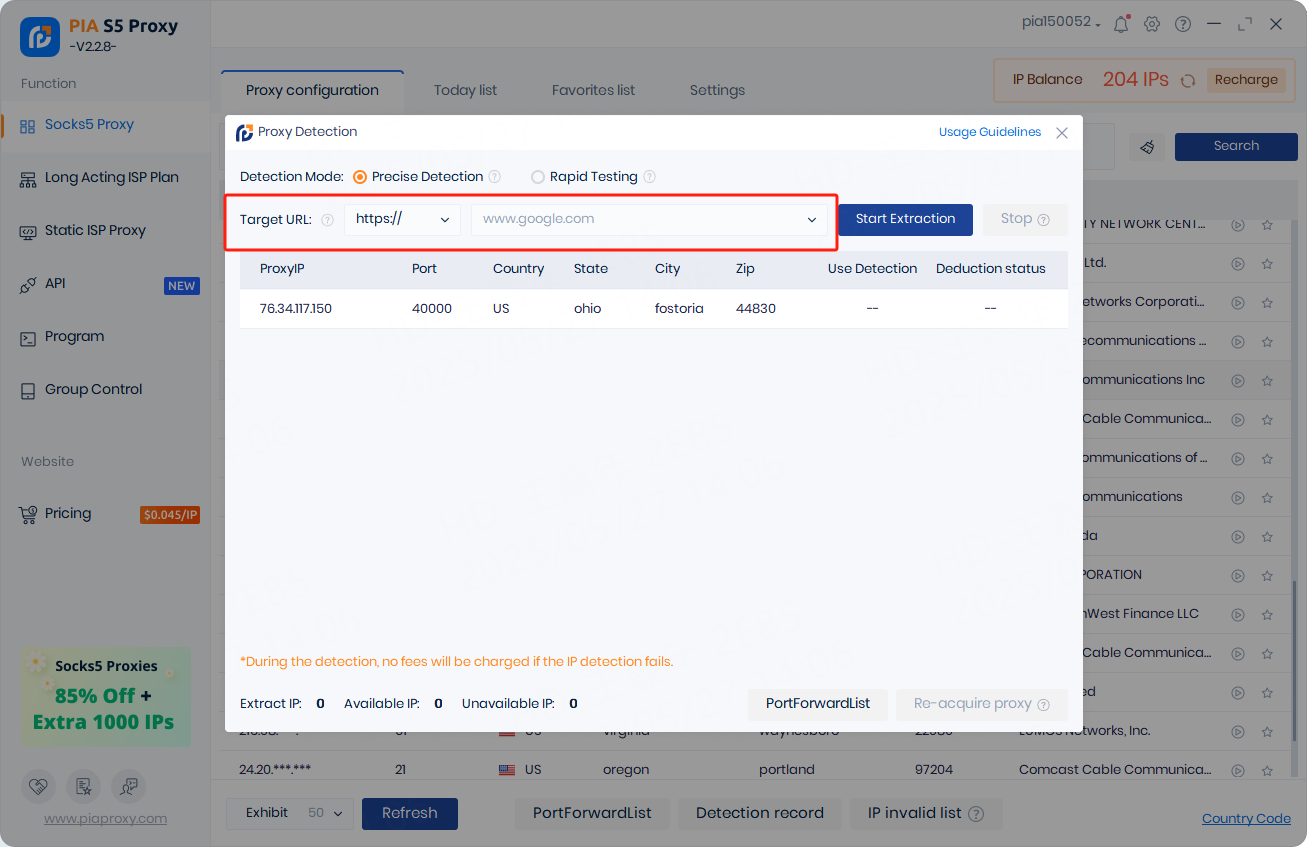Click the IP balance refresh icon
This screenshot has width=1307, height=847.
1188,81
